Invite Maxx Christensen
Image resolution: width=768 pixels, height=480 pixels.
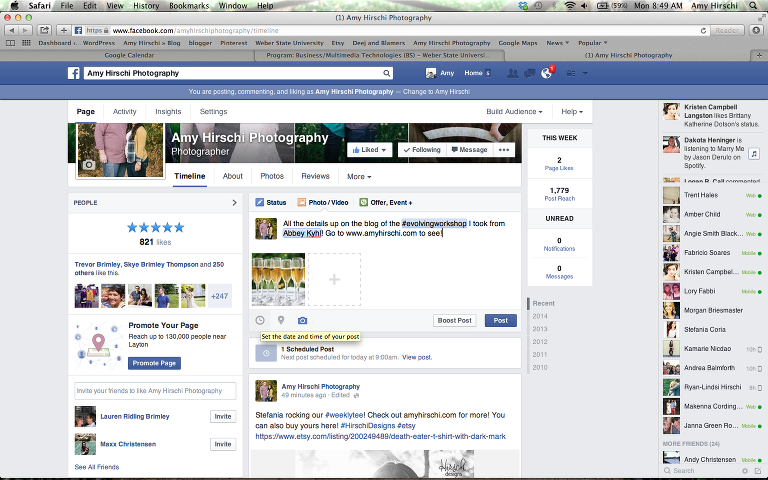223,444
